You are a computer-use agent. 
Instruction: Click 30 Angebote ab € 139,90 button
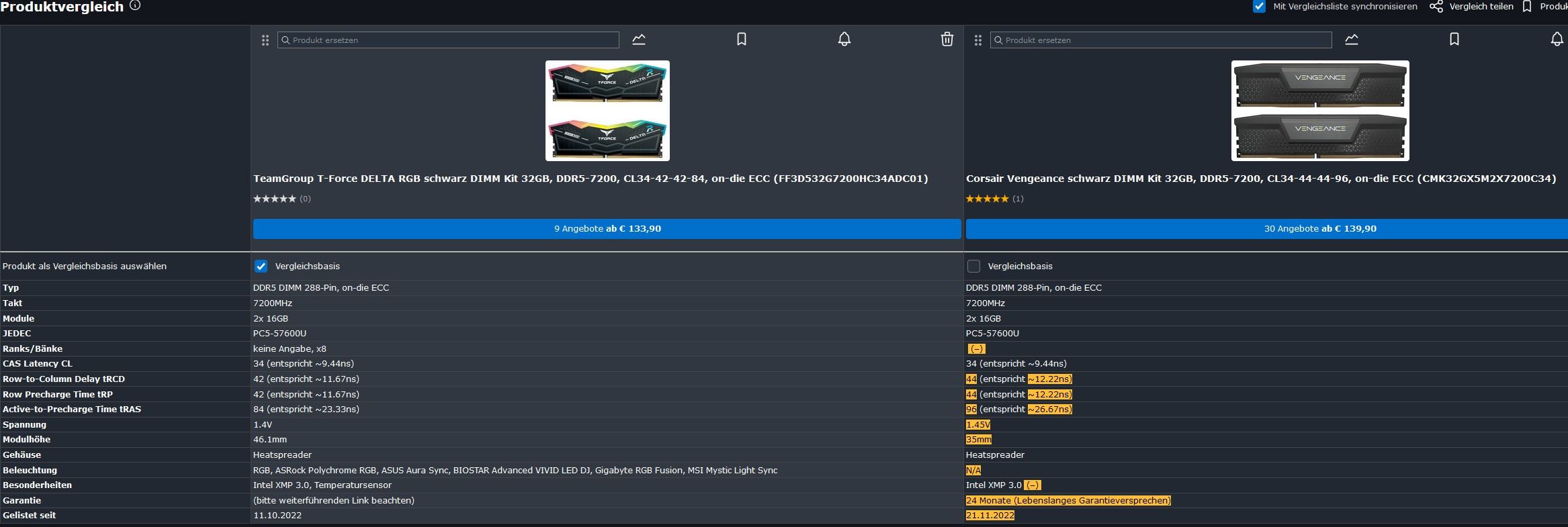[1267, 229]
